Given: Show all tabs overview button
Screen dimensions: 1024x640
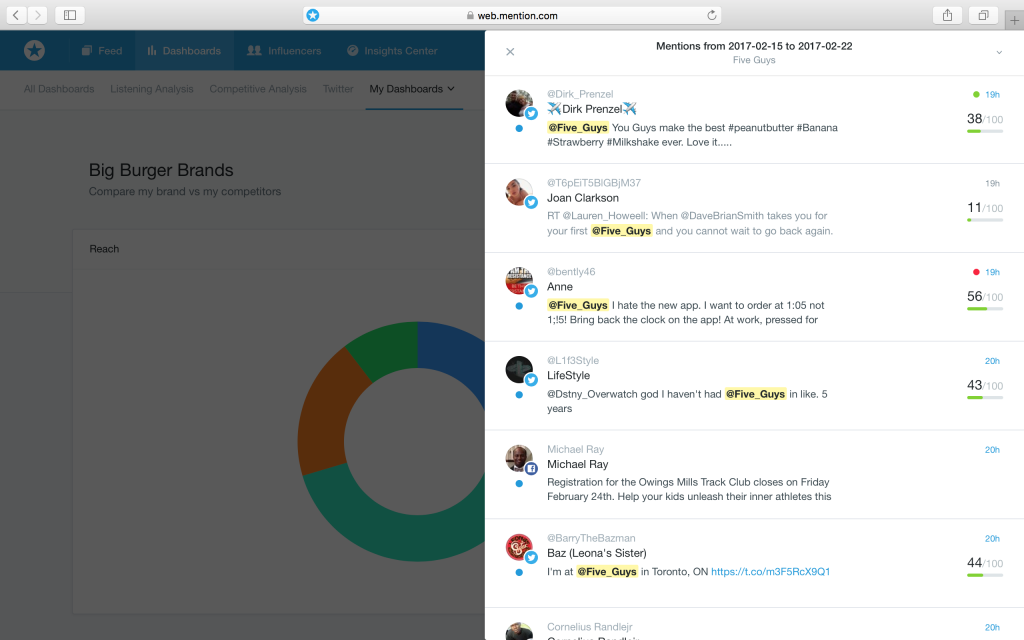Looking at the screenshot, I should click(x=983, y=15).
